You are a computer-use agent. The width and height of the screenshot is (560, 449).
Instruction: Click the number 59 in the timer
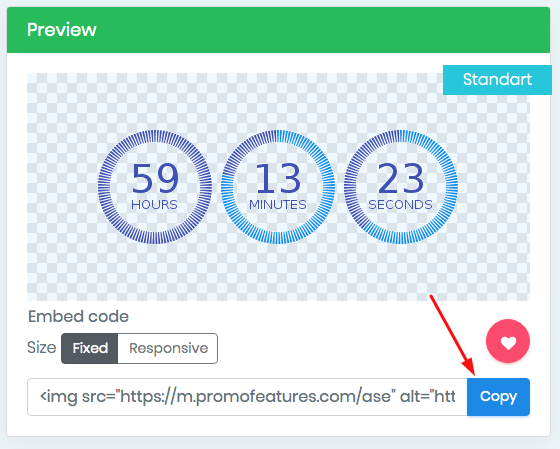(155, 178)
